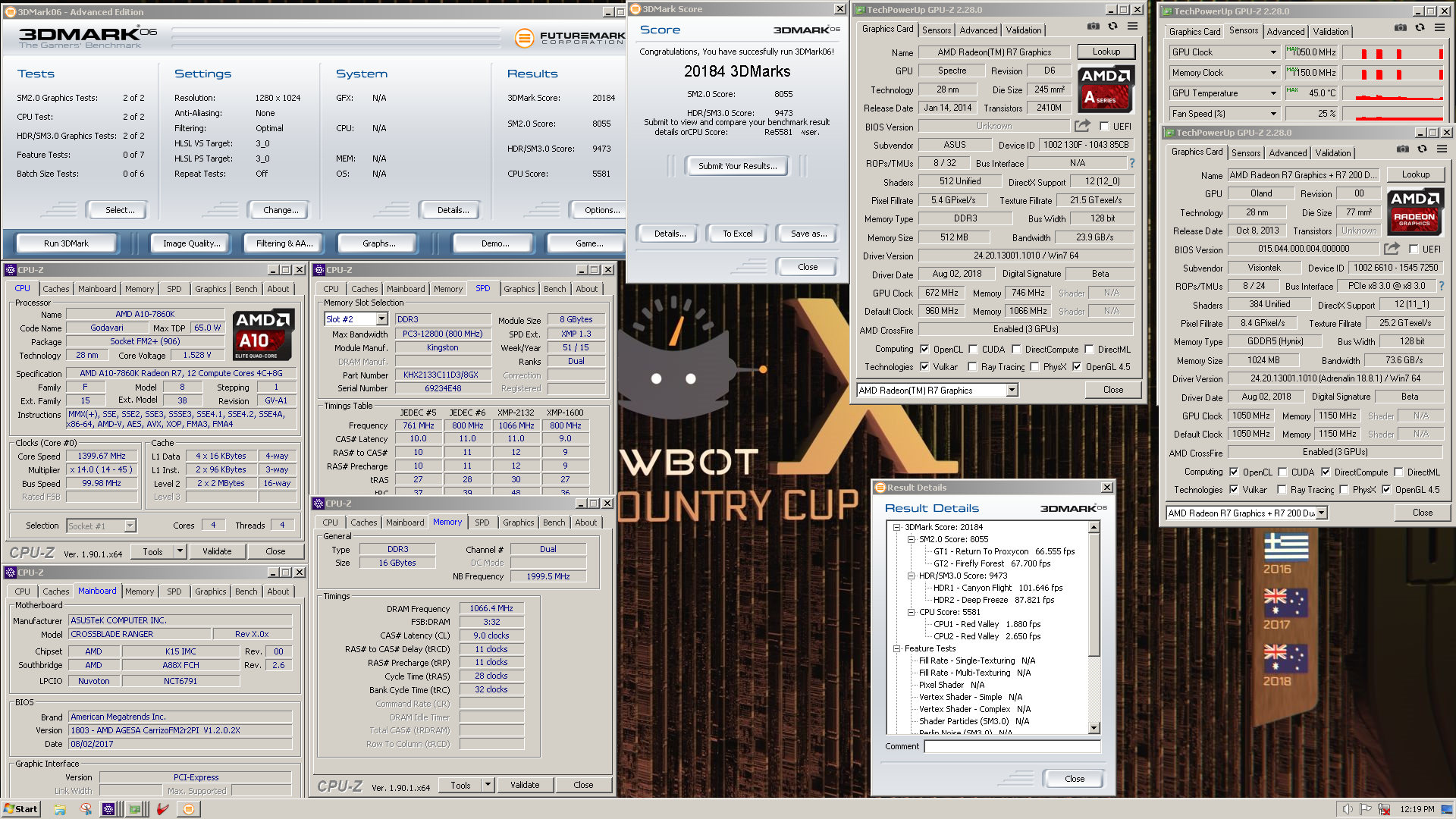Image resolution: width=1456 pixels, height=819 pixels.
Task: Collapse the CPU Score: 5581 tree node
Action: pos(911,612)
